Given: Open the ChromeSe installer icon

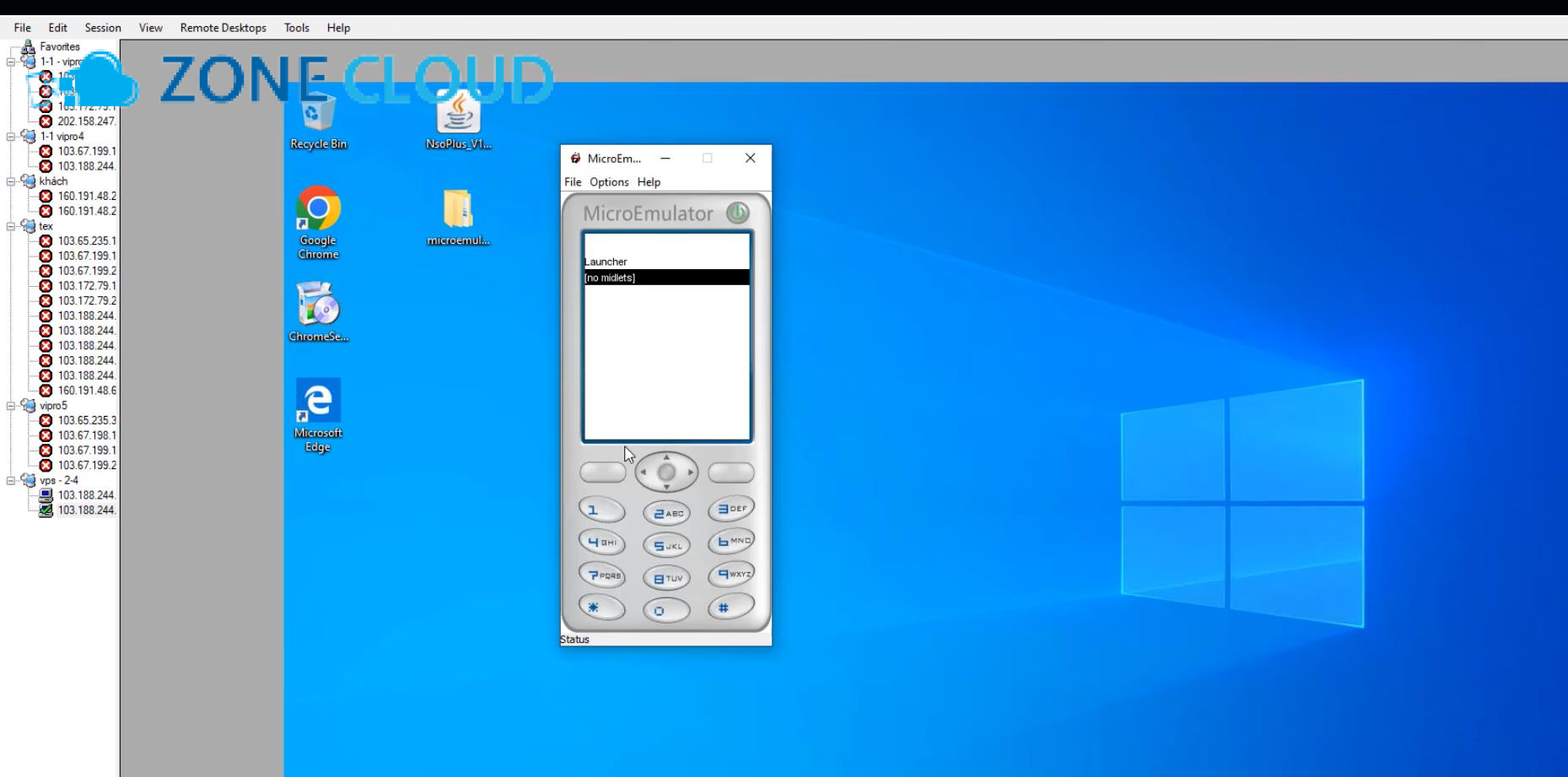Looking at the screenshot, I should (318, 305).
